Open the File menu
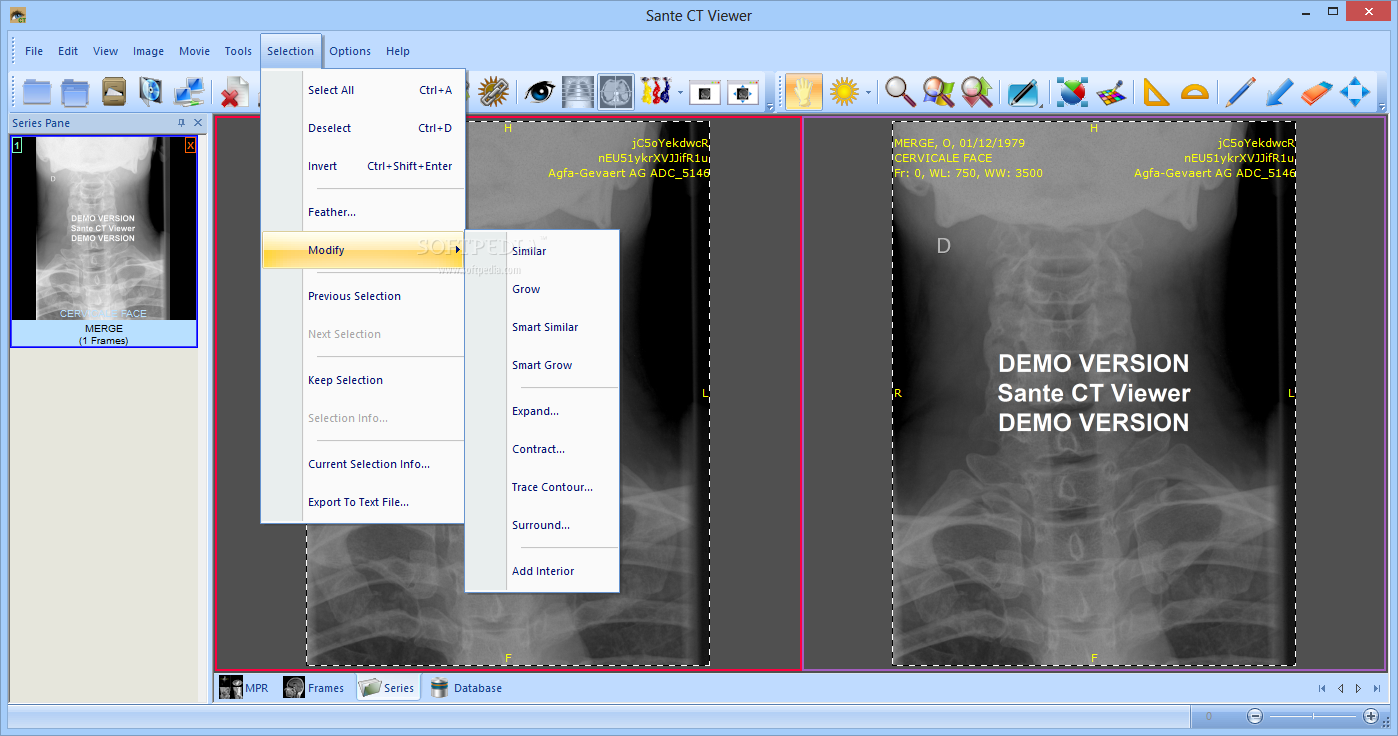 pos(34,51)
